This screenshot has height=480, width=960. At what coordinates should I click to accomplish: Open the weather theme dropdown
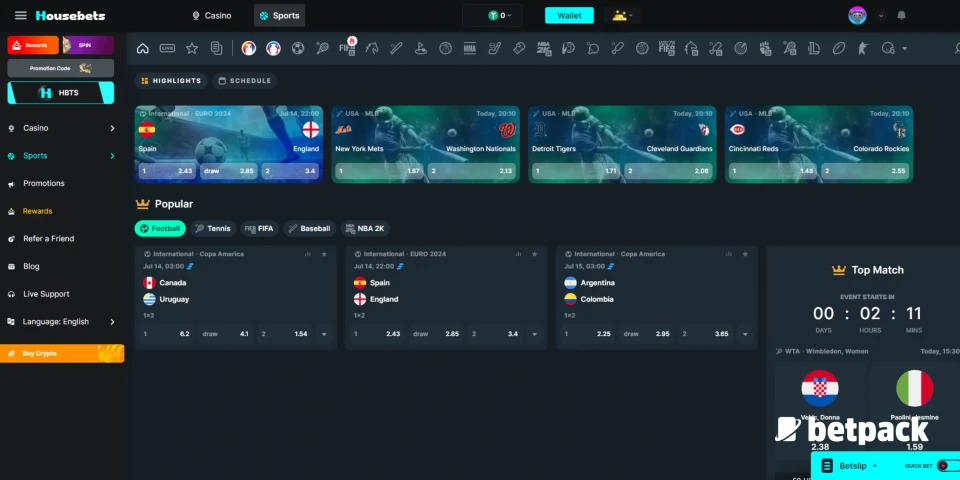pos(622,15)
